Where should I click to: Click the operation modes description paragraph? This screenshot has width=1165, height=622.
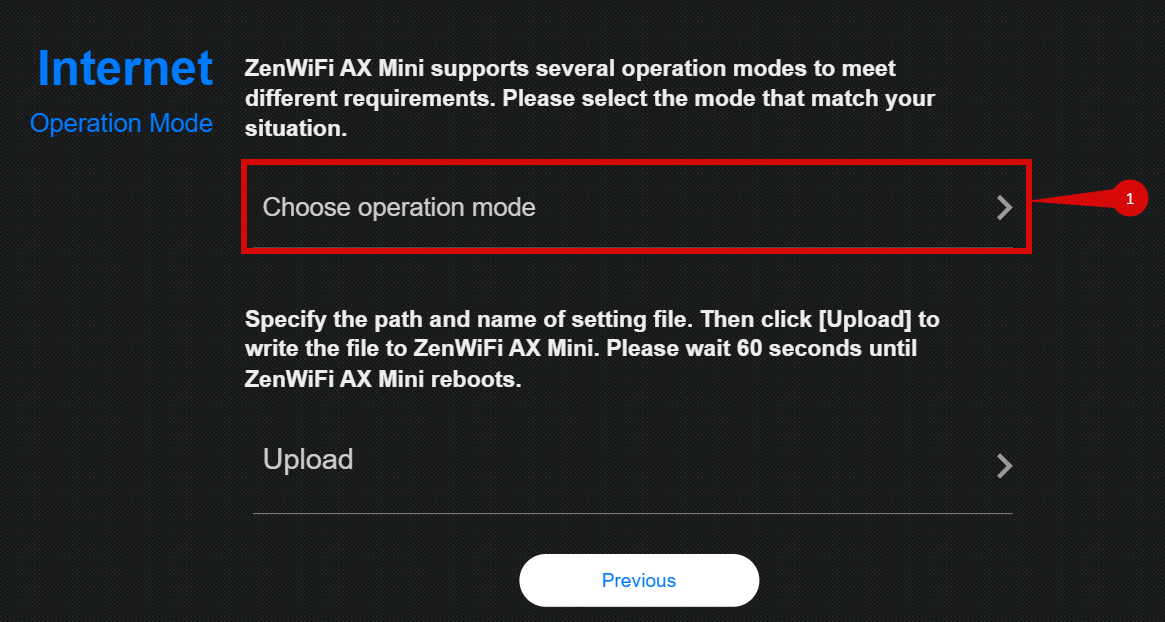[590, 99]
